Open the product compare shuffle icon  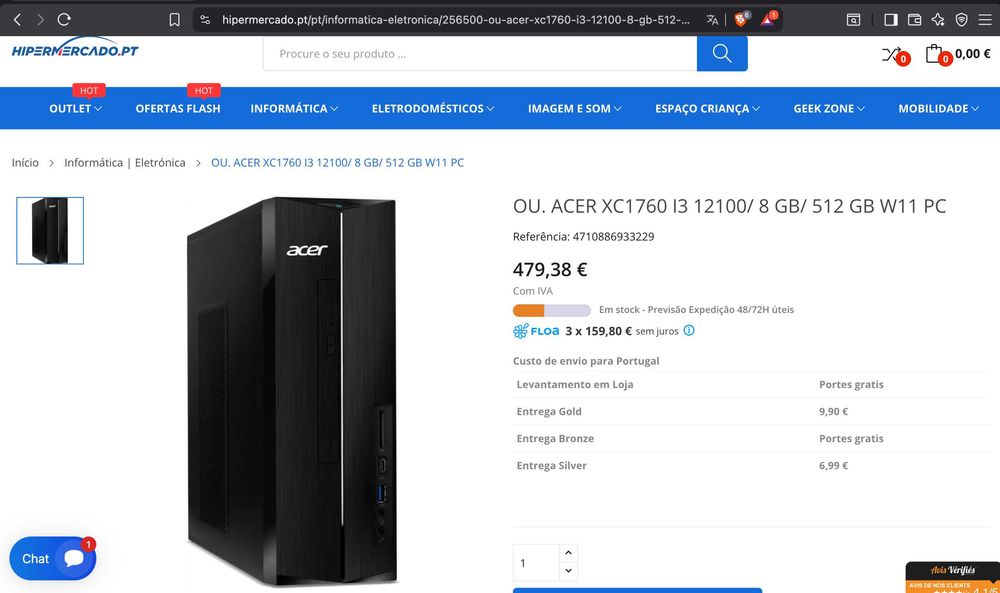tap(891, 54)
